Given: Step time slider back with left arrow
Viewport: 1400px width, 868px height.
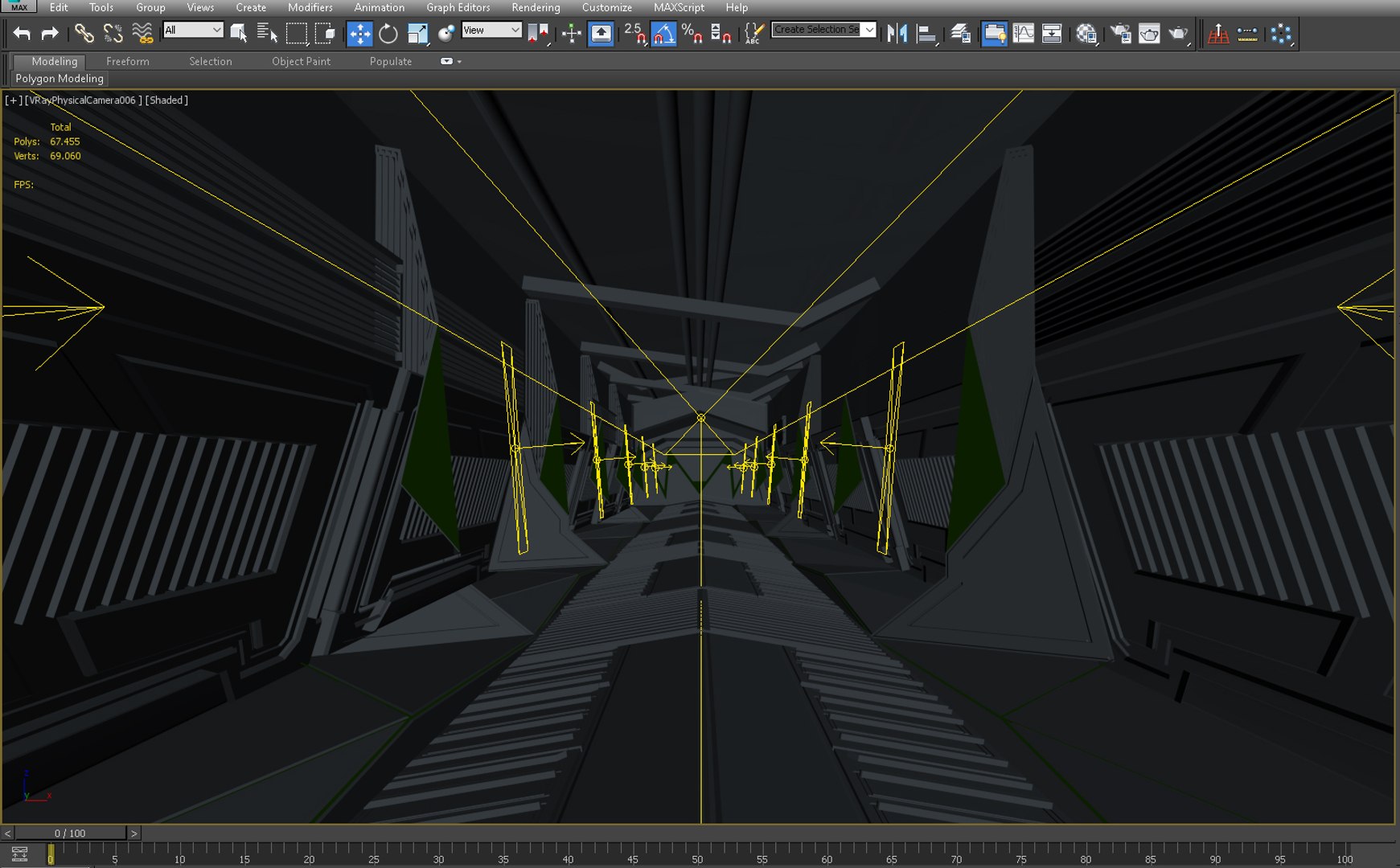Looking at the screenshot, I should 7,833.
